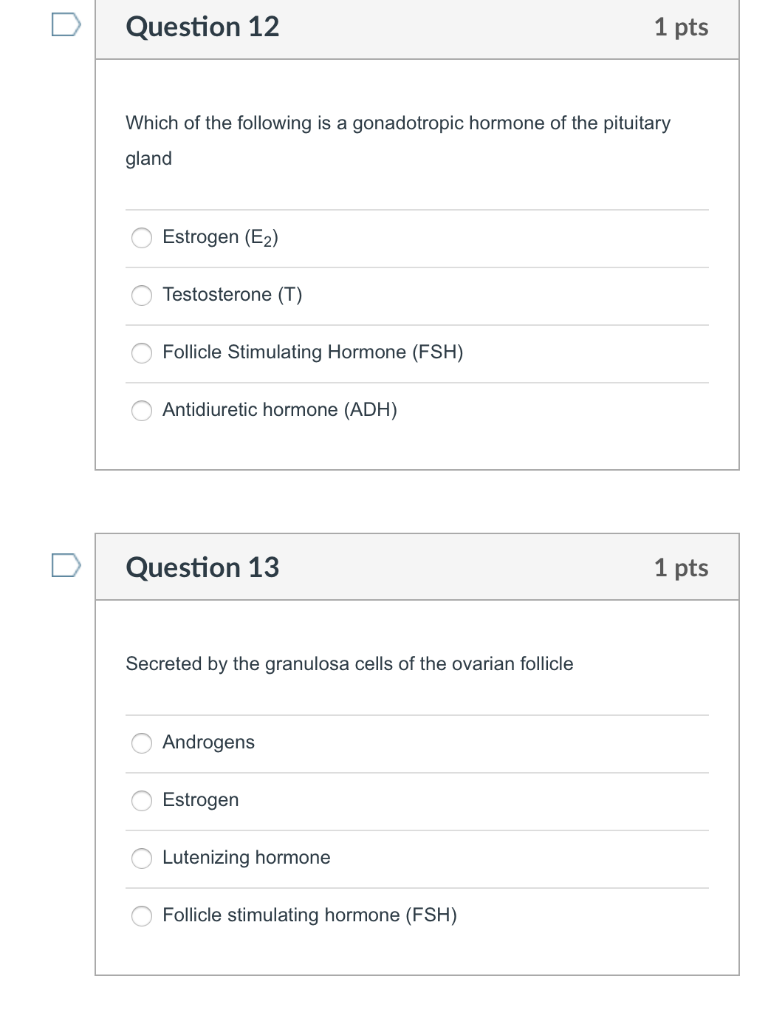Screen dimensions: 768x1024
Task: Choose Follicle stimulating hormone (FSH) in Question 13
Action: click(142, 916)
